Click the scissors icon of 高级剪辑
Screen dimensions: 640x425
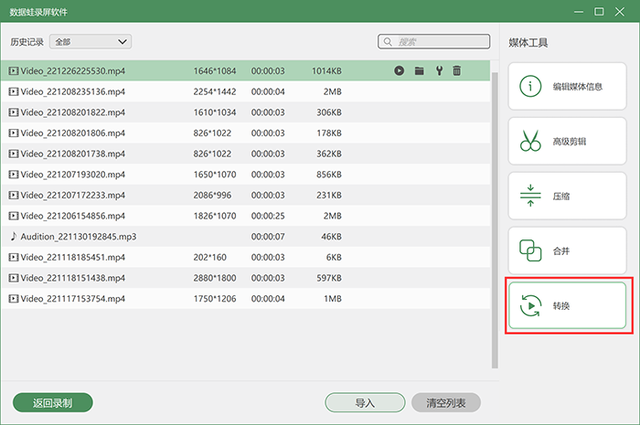[530, 141]
